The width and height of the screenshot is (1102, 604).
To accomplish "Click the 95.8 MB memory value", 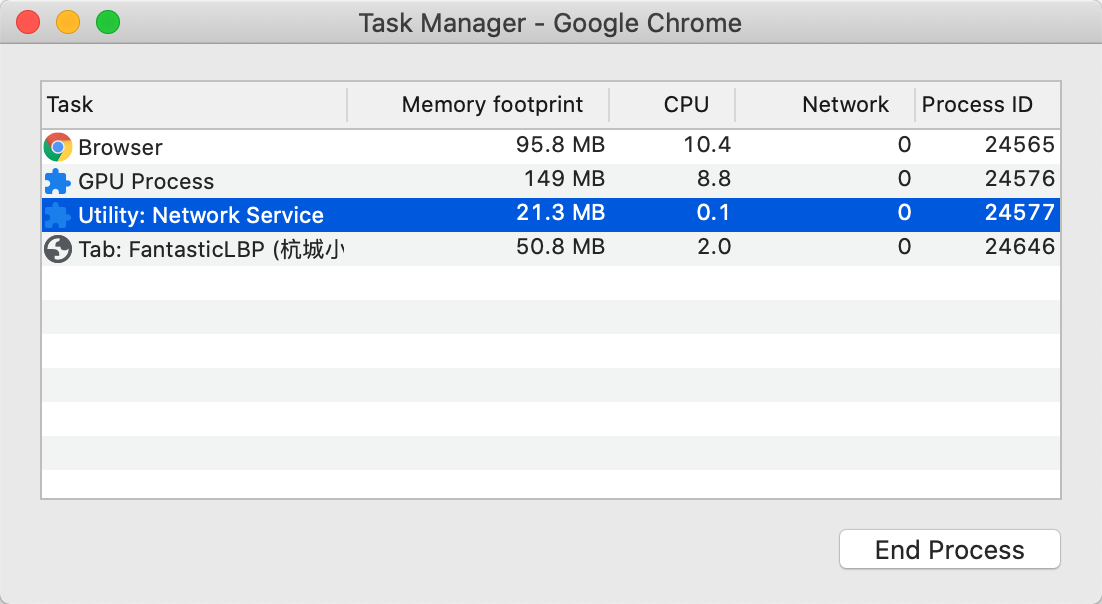I will point(560,145).
